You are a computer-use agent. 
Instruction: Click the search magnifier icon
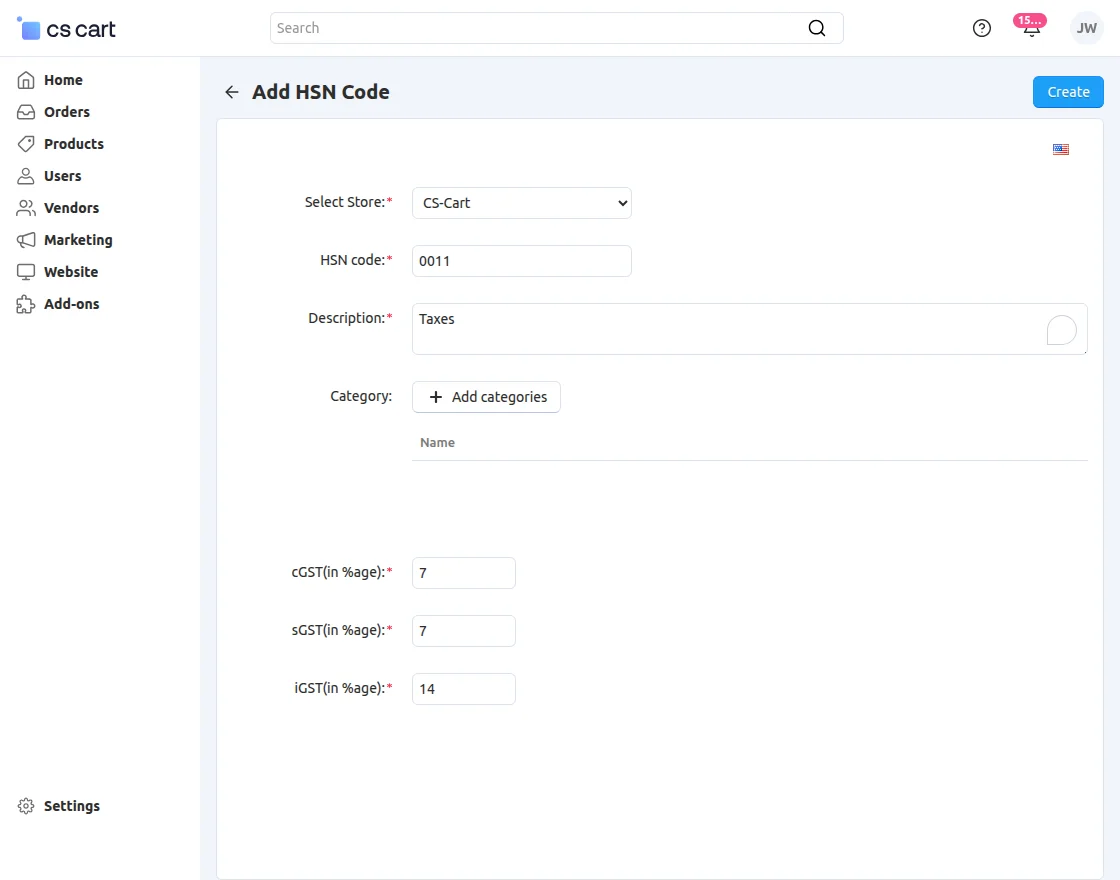click(x=817, y=28)
